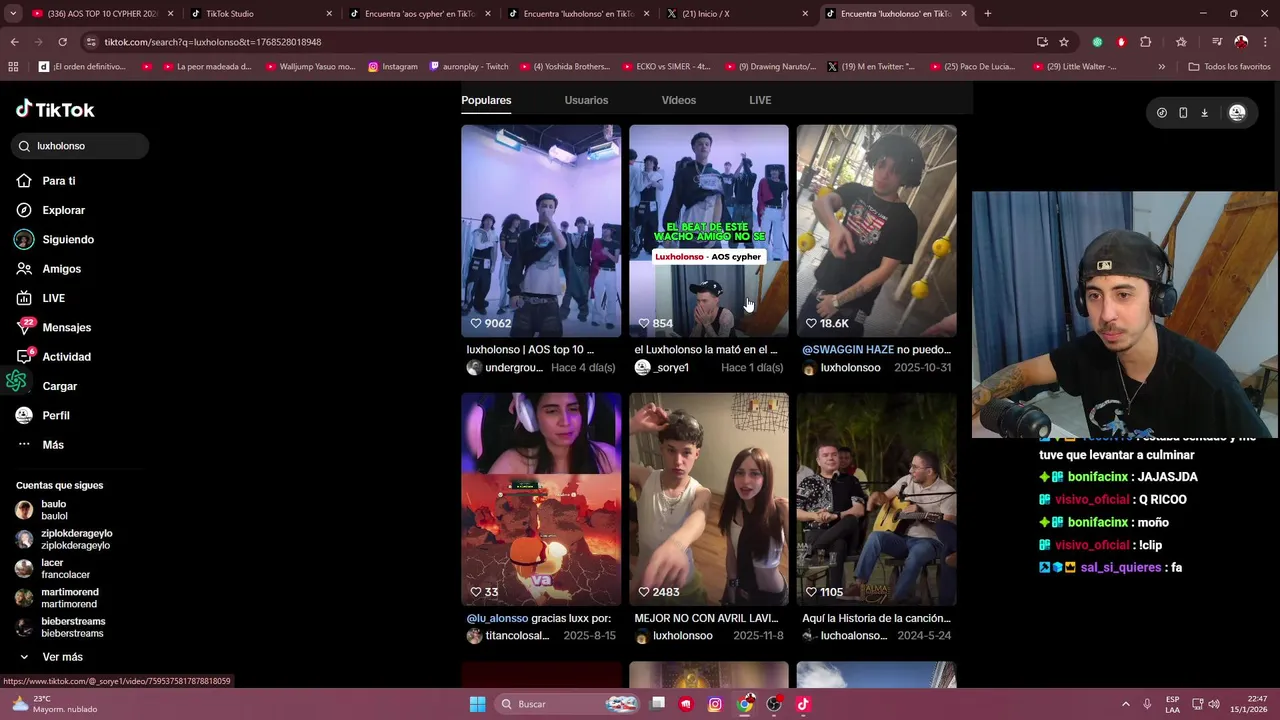1280x720 pixels.
Task: Open the Instagram bookmark
Action: click(x=392, y=67)
